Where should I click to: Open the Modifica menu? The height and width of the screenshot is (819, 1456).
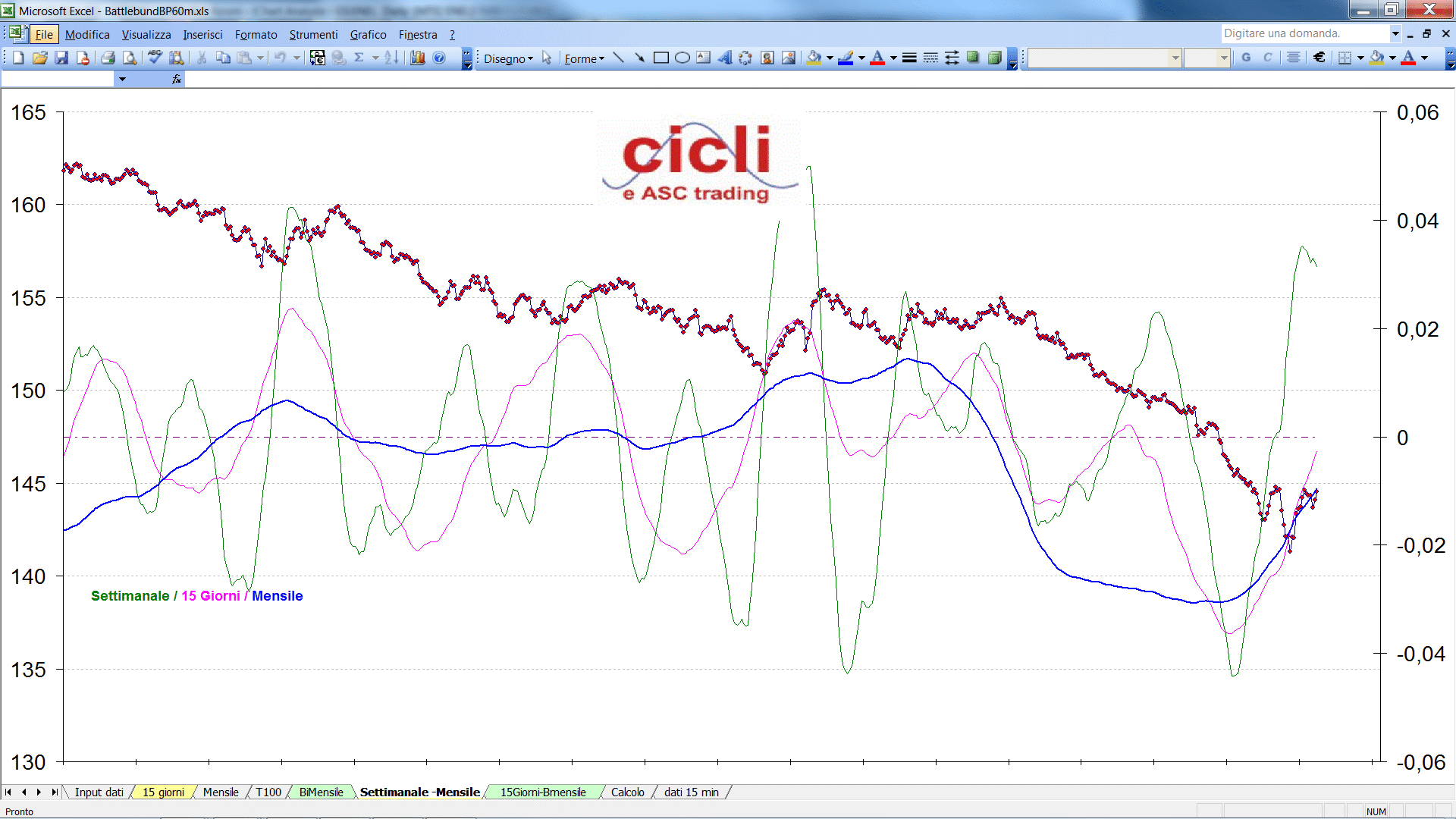click(87, 34)
